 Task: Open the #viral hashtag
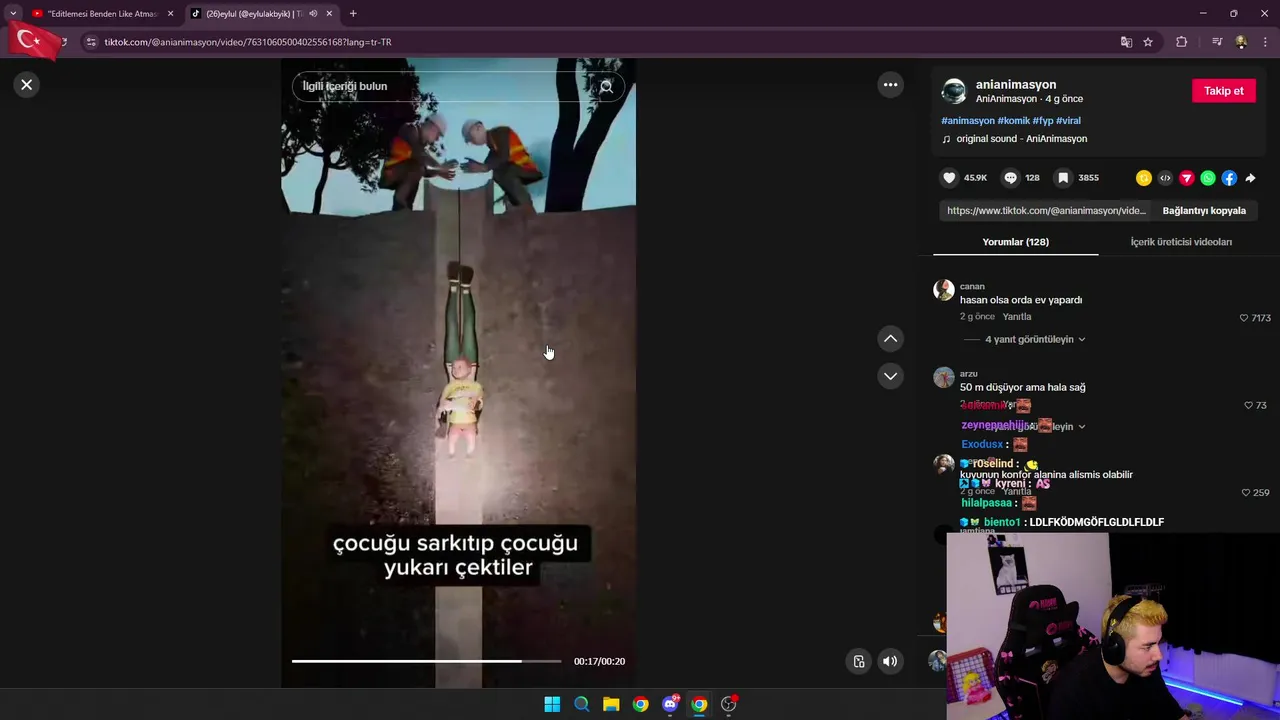coord(1068,121)
